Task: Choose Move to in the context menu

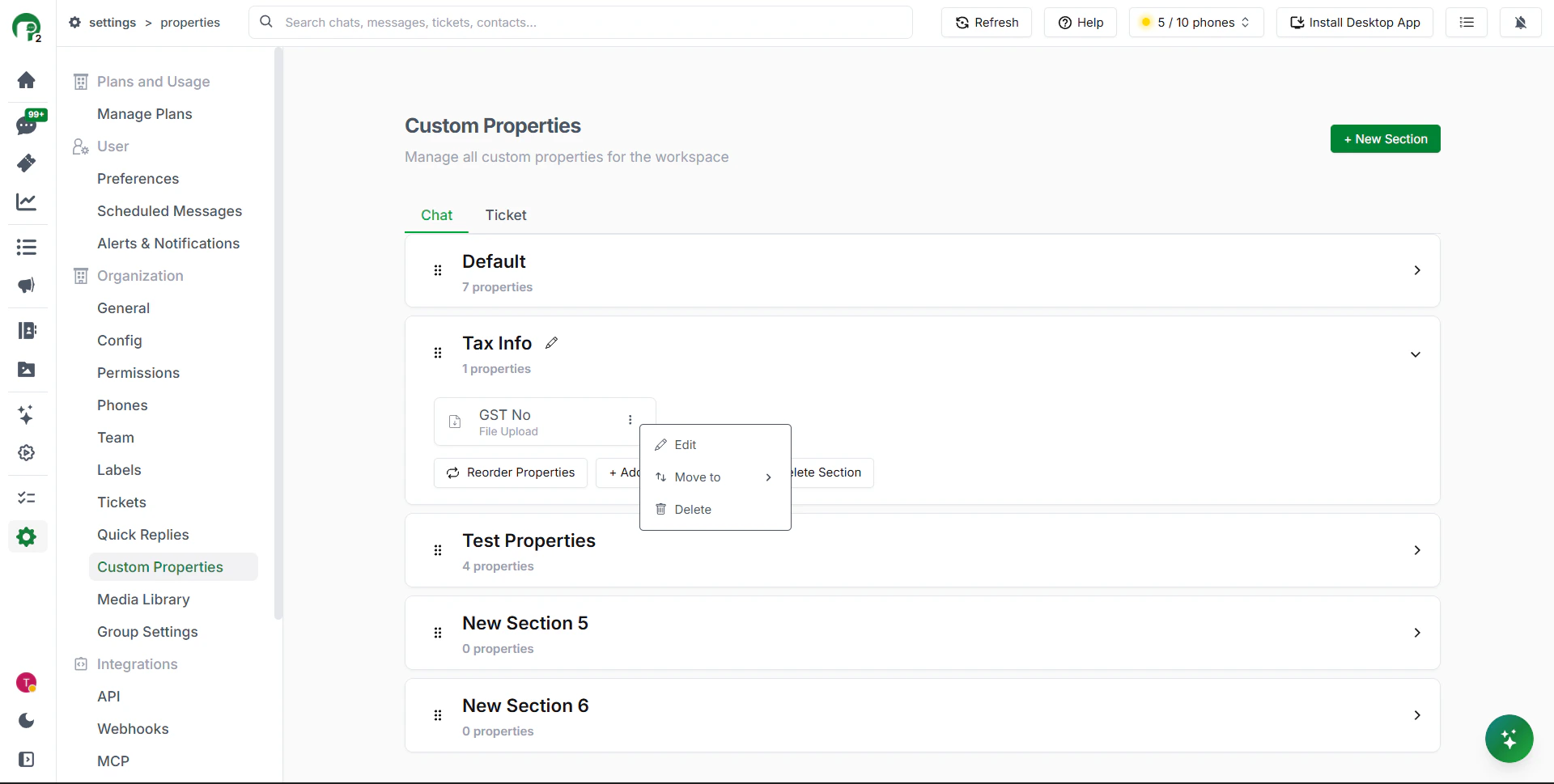Action: click(x=698, y=477)
